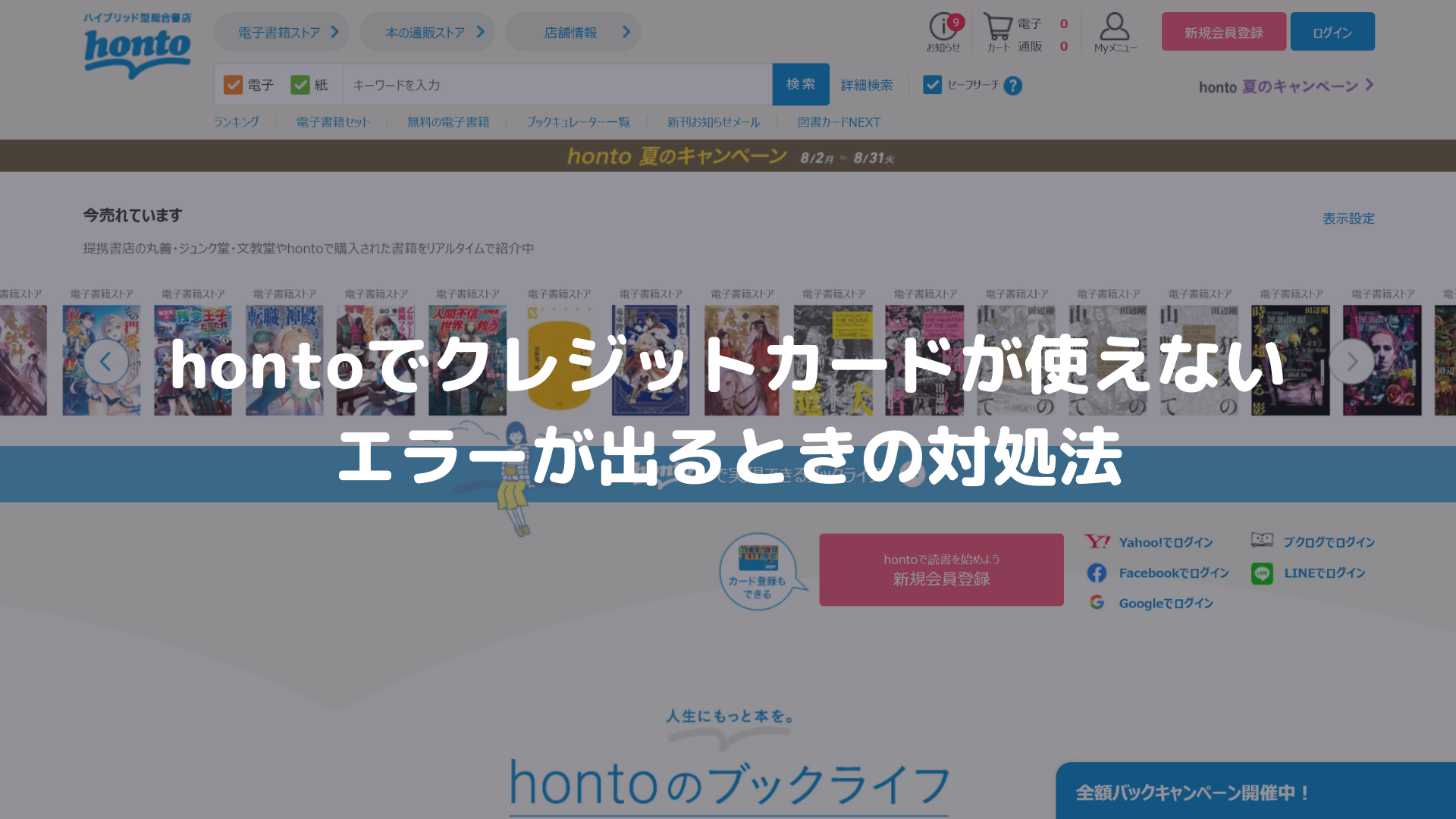The height and width of the screenshot is (819, 1456).
Task: Click the LINEでログイン link
Action: pos(1325,573)
